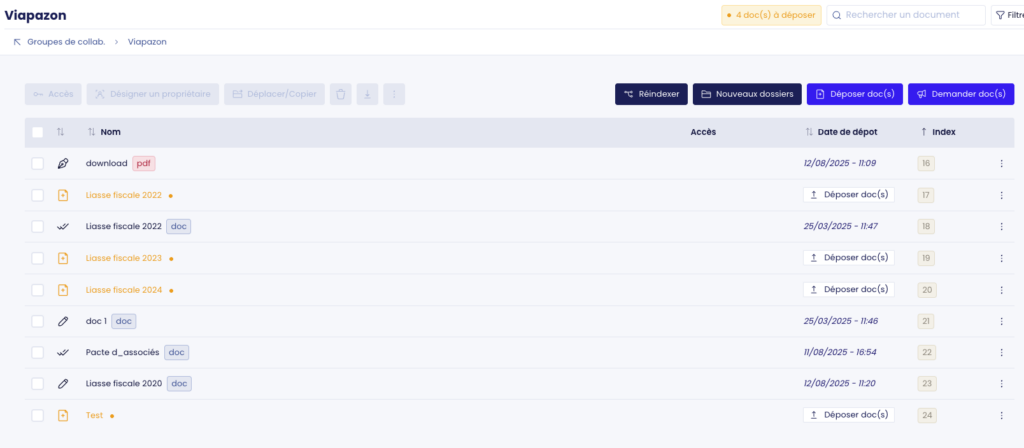The height and width of the screenshot is (448, 1024).
Task: Open three-dot menu for Pacte d_associés row
Action: point(1001,353)
